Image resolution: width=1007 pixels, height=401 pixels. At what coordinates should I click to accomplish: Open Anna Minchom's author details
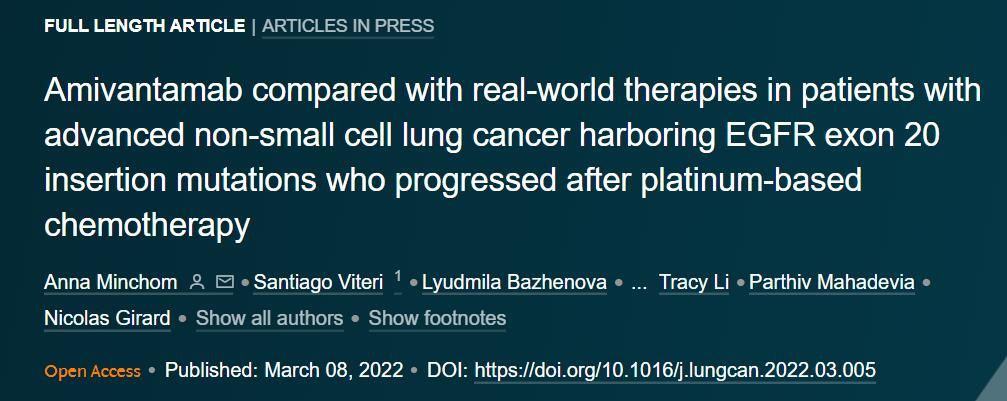tap(112, 283)
